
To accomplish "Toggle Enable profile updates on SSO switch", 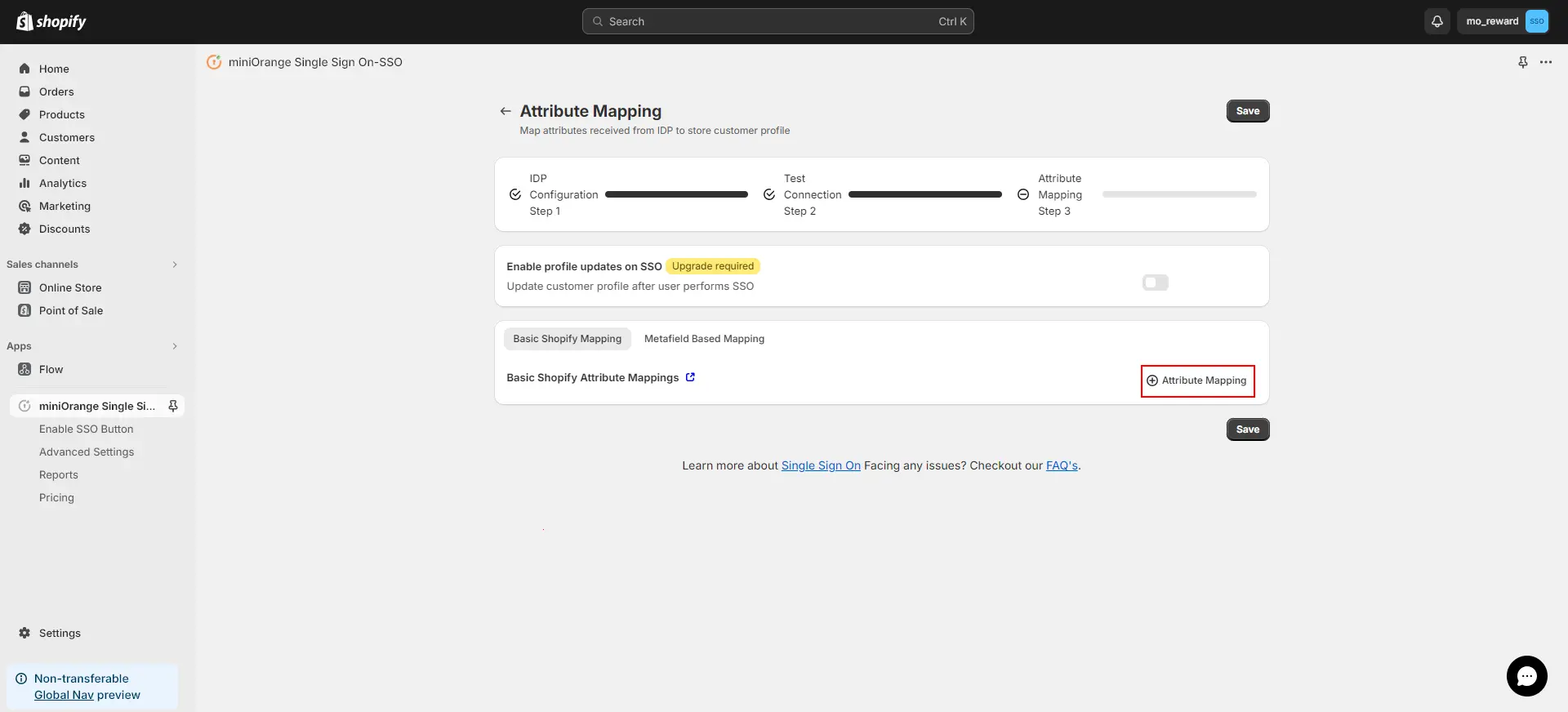I will tap(1156, 283).
